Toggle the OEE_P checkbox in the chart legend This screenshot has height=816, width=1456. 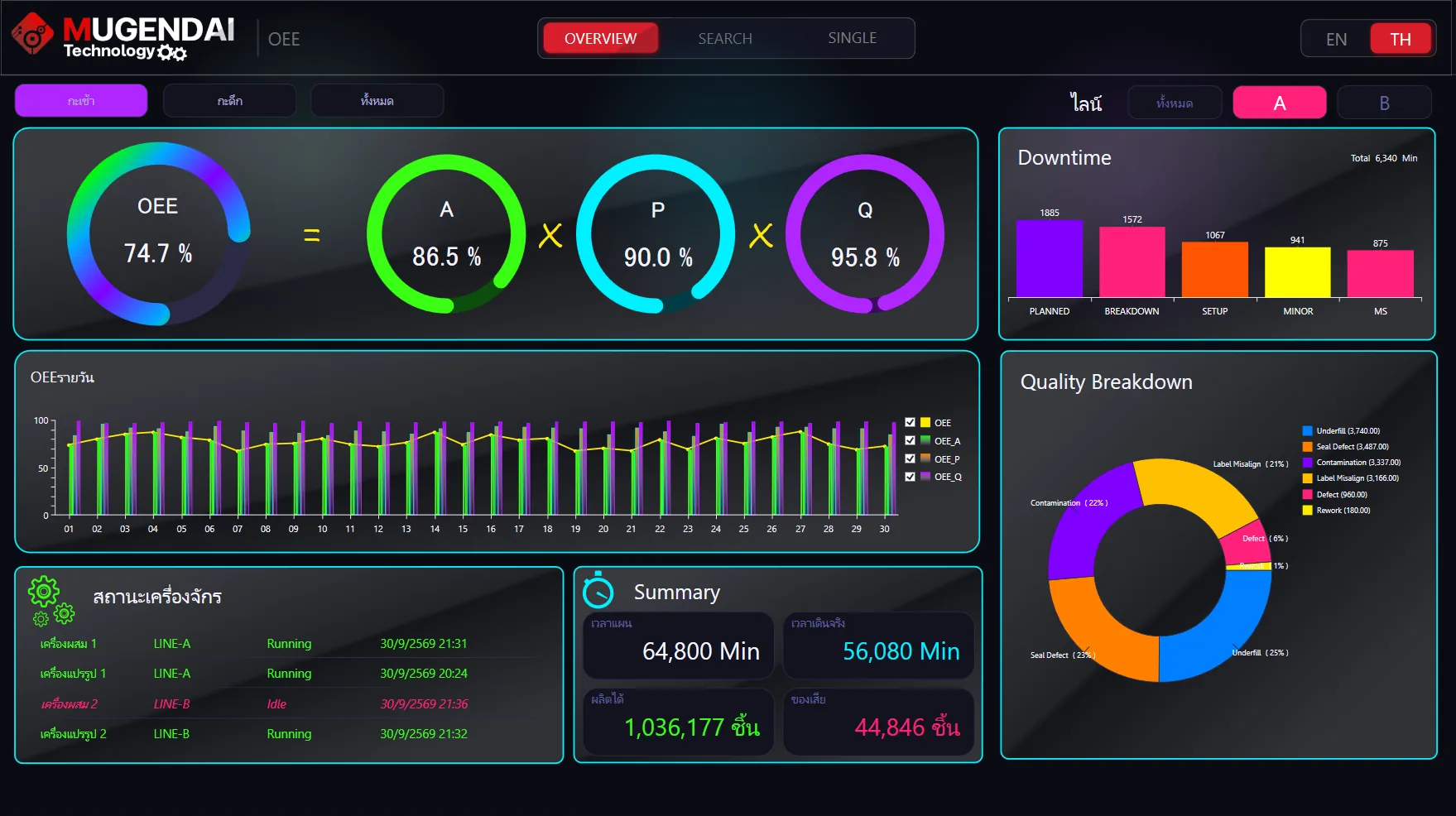pos(910,458)
